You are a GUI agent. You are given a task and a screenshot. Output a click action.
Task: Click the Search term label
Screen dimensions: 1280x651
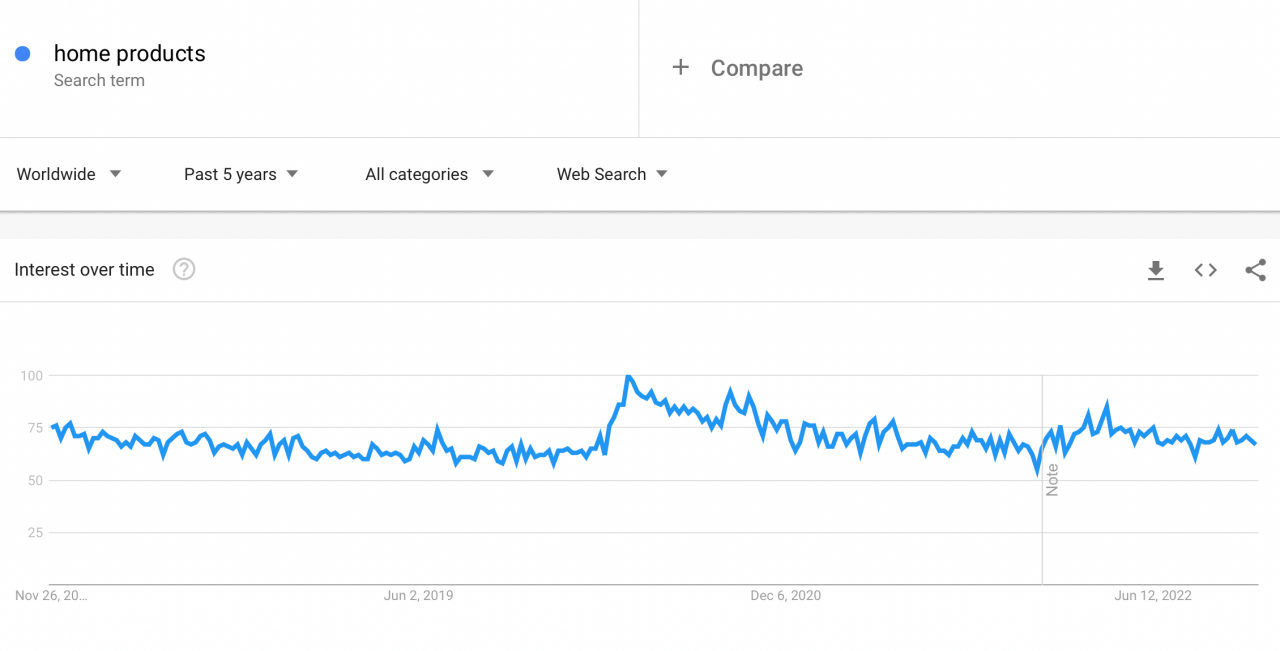(x=99, y=80)
